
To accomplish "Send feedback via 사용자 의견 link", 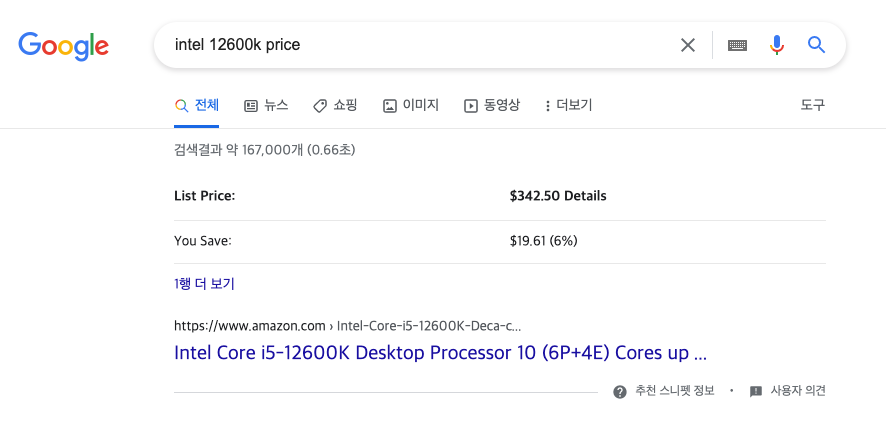I will coord(788,391).
